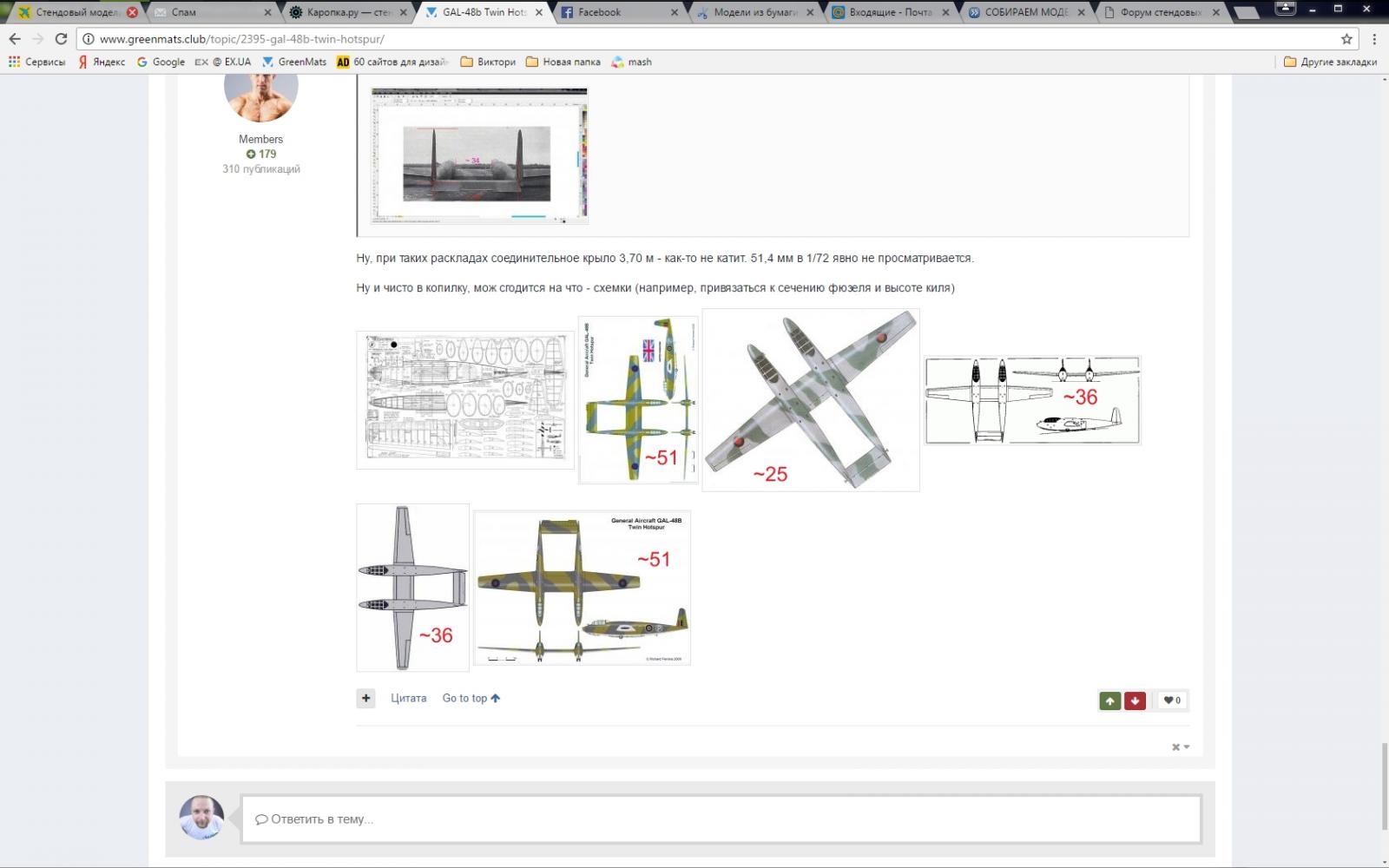
Task: Switch to the СОБИРАЕМ МОДЕЛИ tab
Action: 1024,12
